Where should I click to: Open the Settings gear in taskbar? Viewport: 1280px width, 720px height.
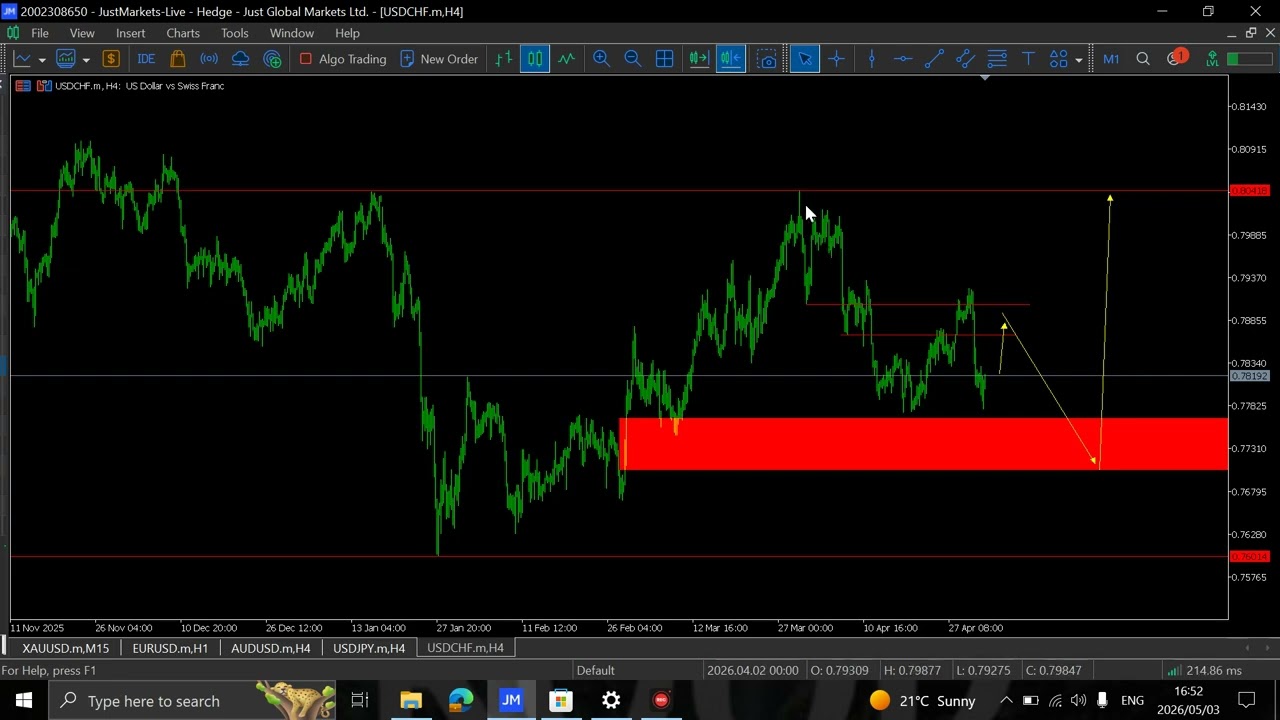pos(611,701)
